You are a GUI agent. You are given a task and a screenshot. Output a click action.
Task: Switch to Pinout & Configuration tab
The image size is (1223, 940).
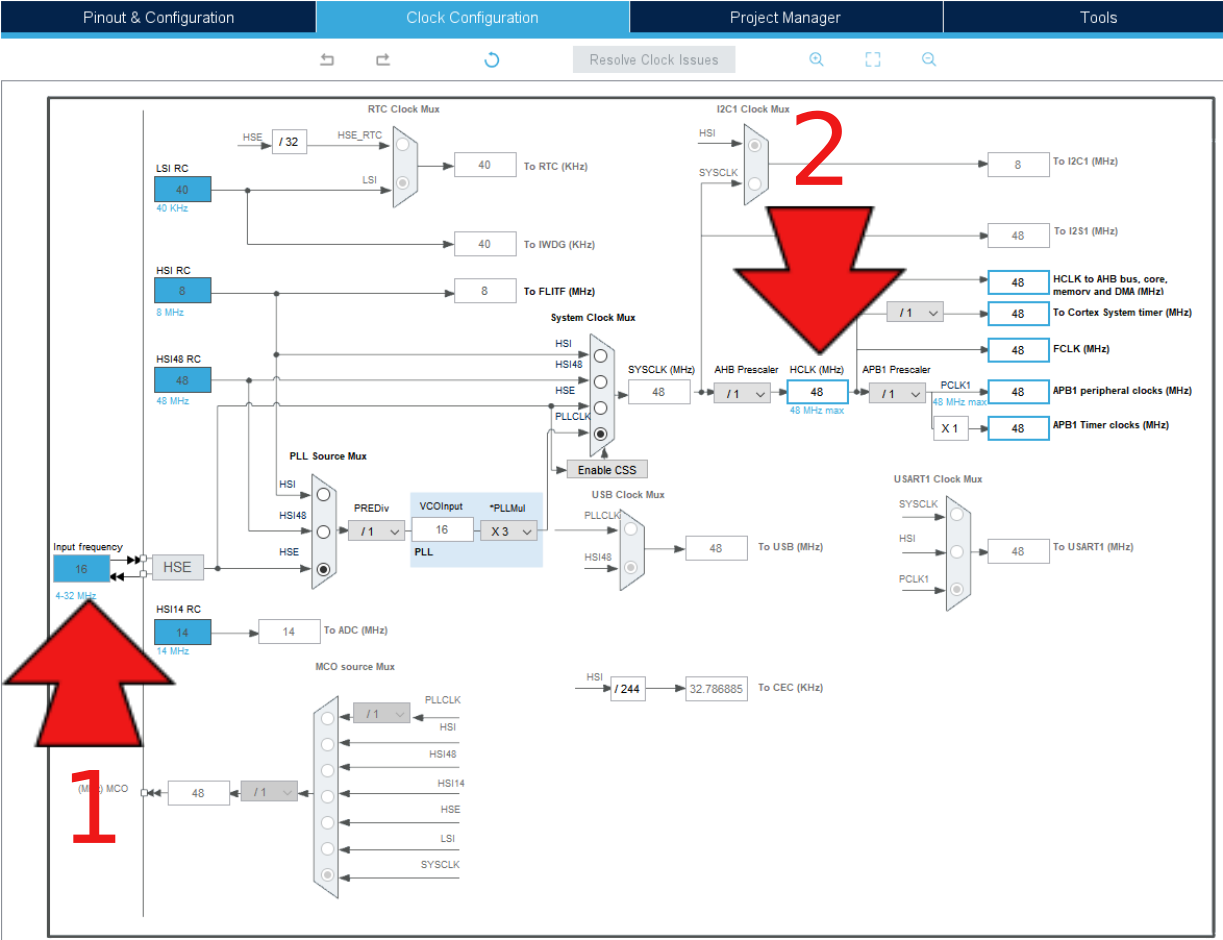158,17
